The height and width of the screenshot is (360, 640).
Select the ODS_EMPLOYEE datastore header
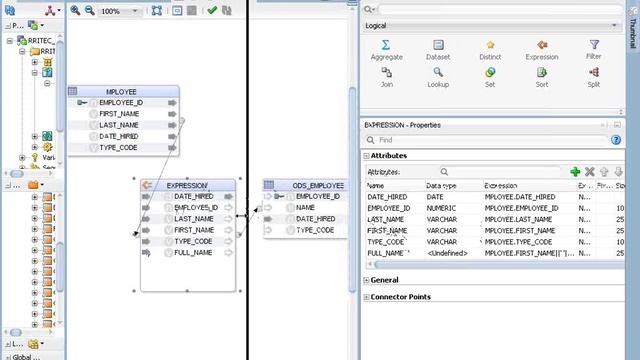pyautogui.click(x=318, y=186)
